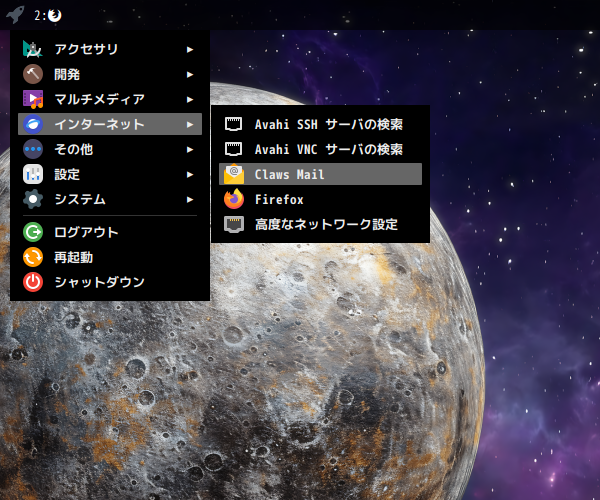
Task: Open the マルチメディア menu entry
Action: 110,99
